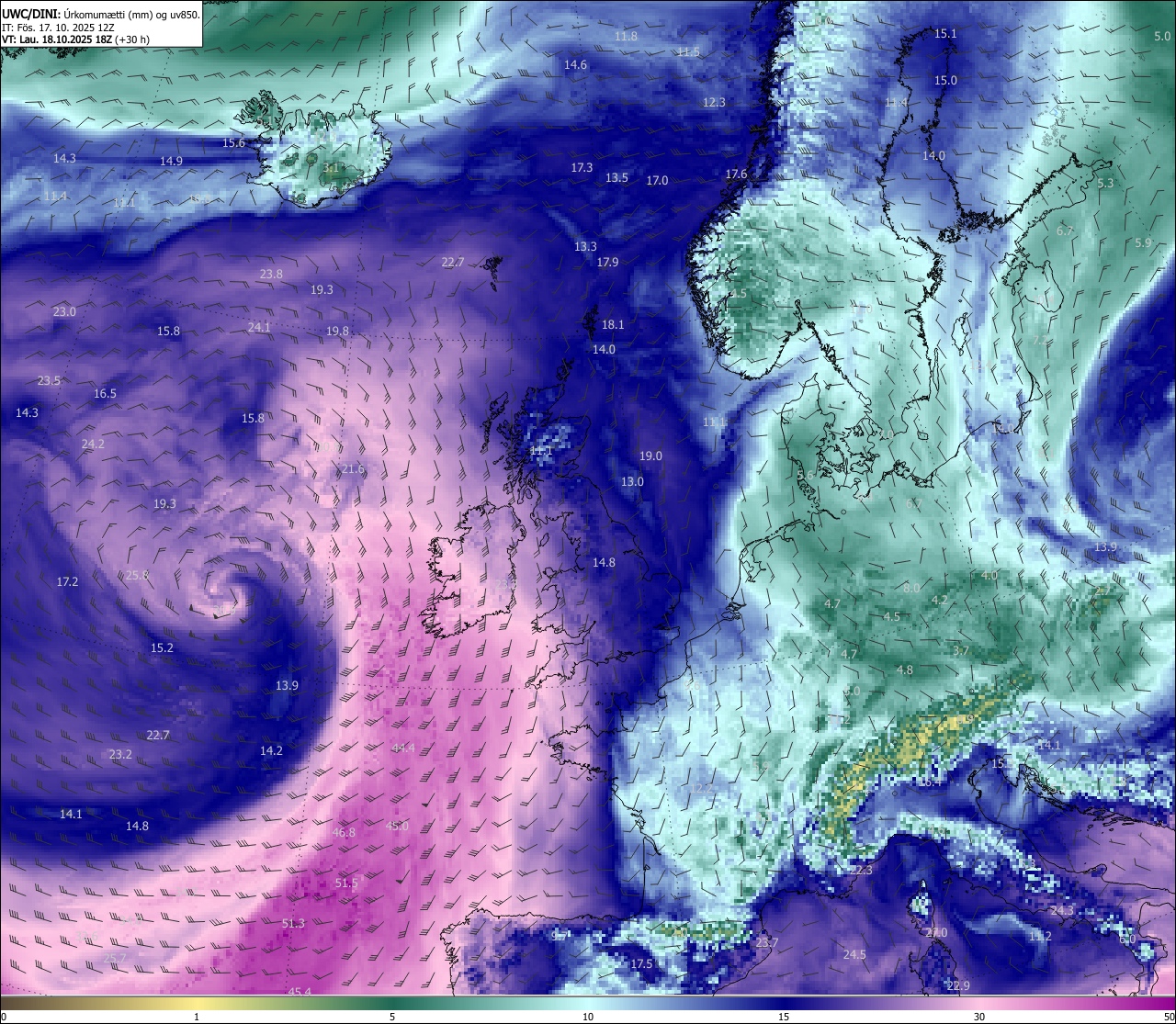Viewport: 1176px width, 1024px height.
Task: Click the 17.0 value label
Action: pyautogui.click(x=657, y=180)
